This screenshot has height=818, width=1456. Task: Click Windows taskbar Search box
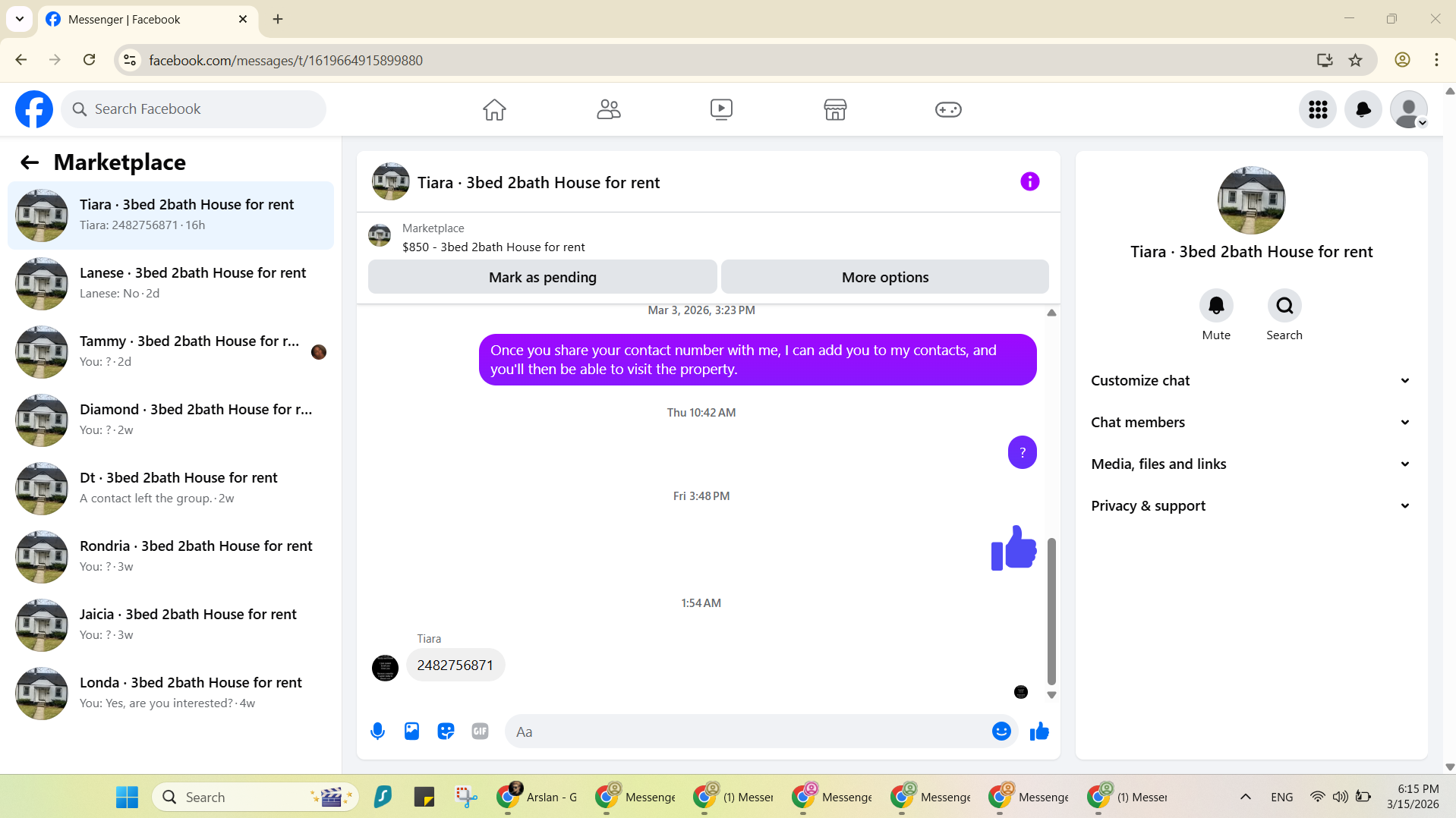256,797
